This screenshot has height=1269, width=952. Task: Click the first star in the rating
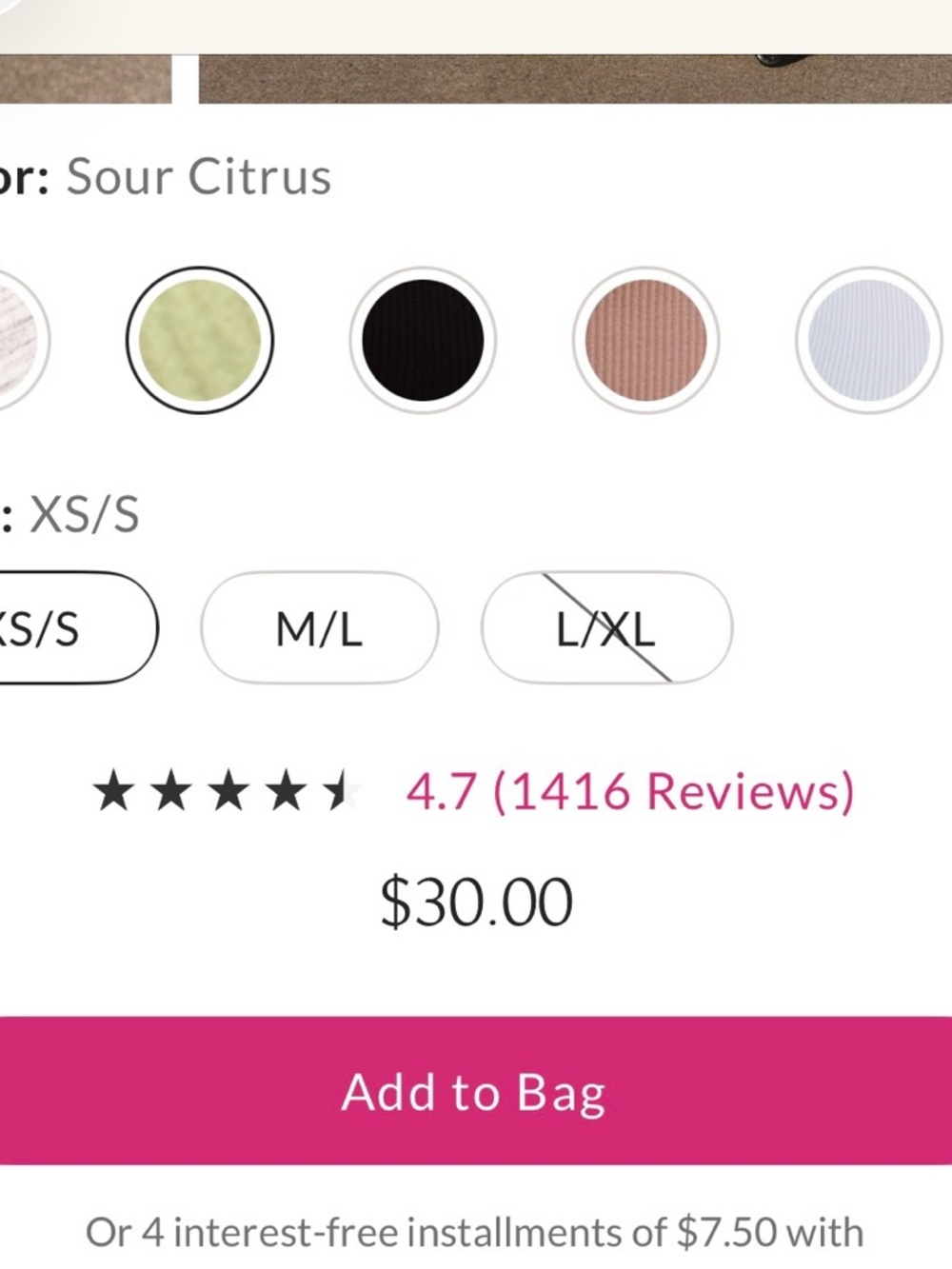point(114,792)
